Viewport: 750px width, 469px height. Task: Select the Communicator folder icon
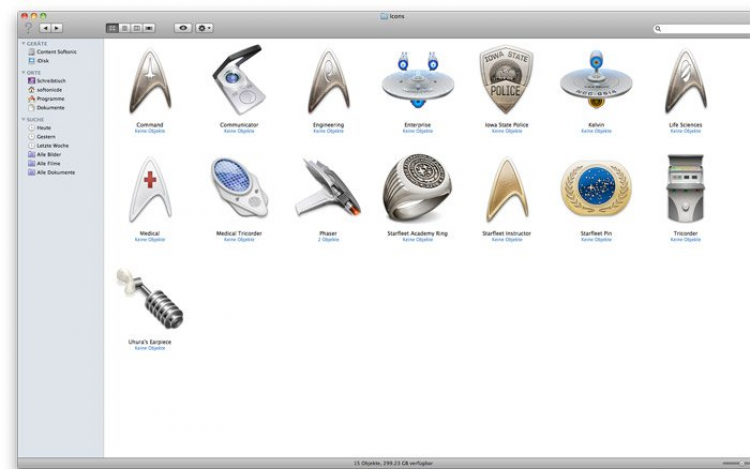coord(239,80)
